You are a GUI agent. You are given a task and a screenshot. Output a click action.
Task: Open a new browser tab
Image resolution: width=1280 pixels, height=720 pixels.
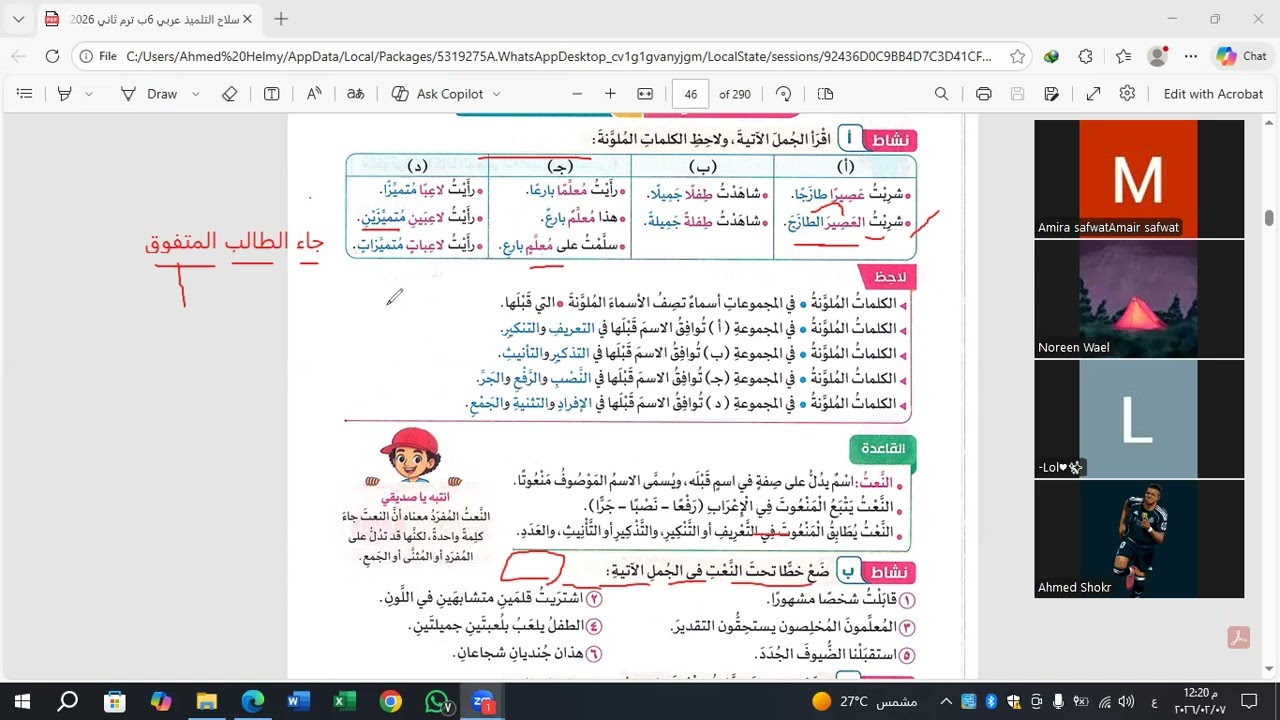pyautogui.click(x=281, y=19)
